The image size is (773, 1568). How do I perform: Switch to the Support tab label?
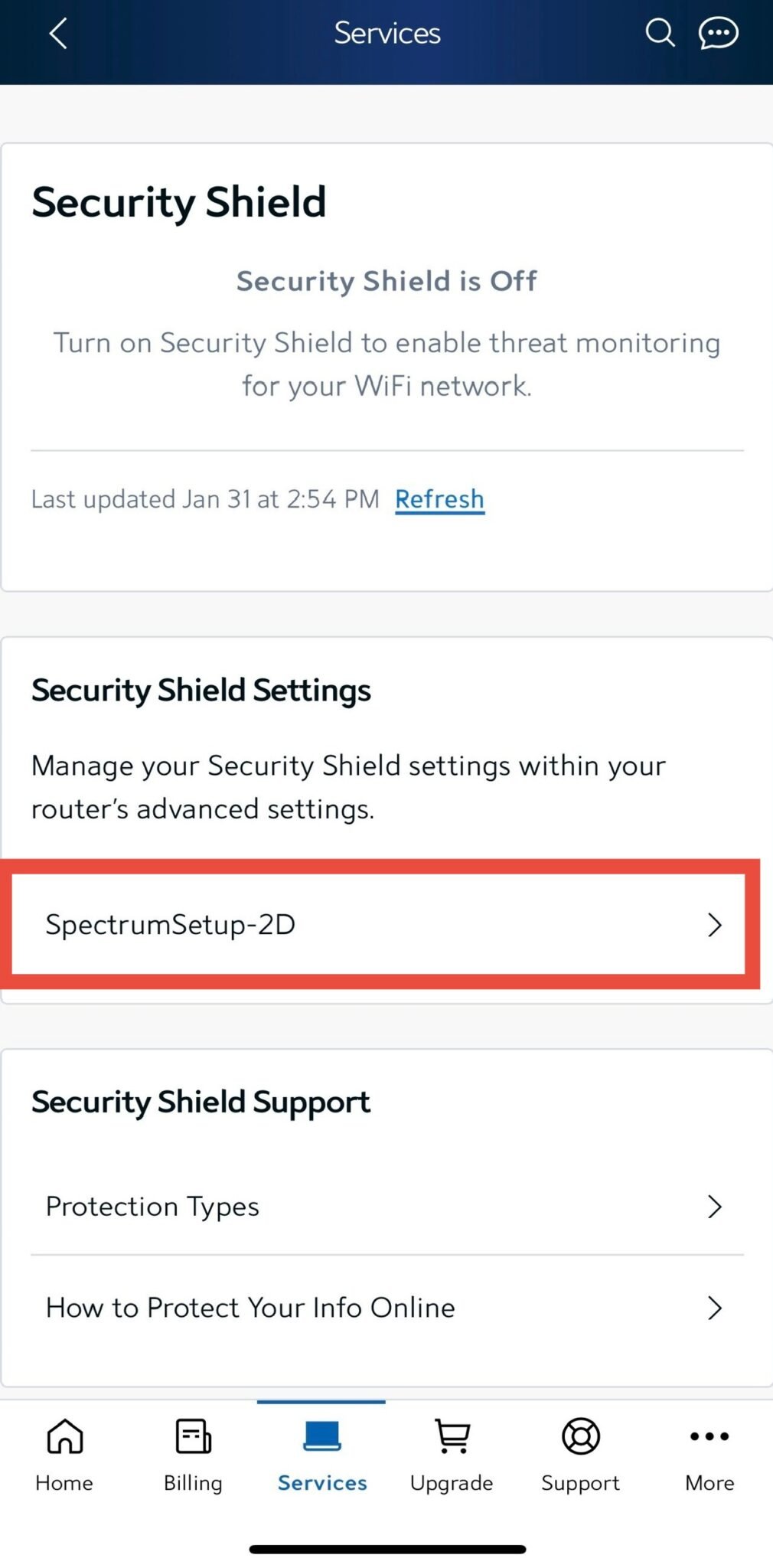pos(581,1483)
